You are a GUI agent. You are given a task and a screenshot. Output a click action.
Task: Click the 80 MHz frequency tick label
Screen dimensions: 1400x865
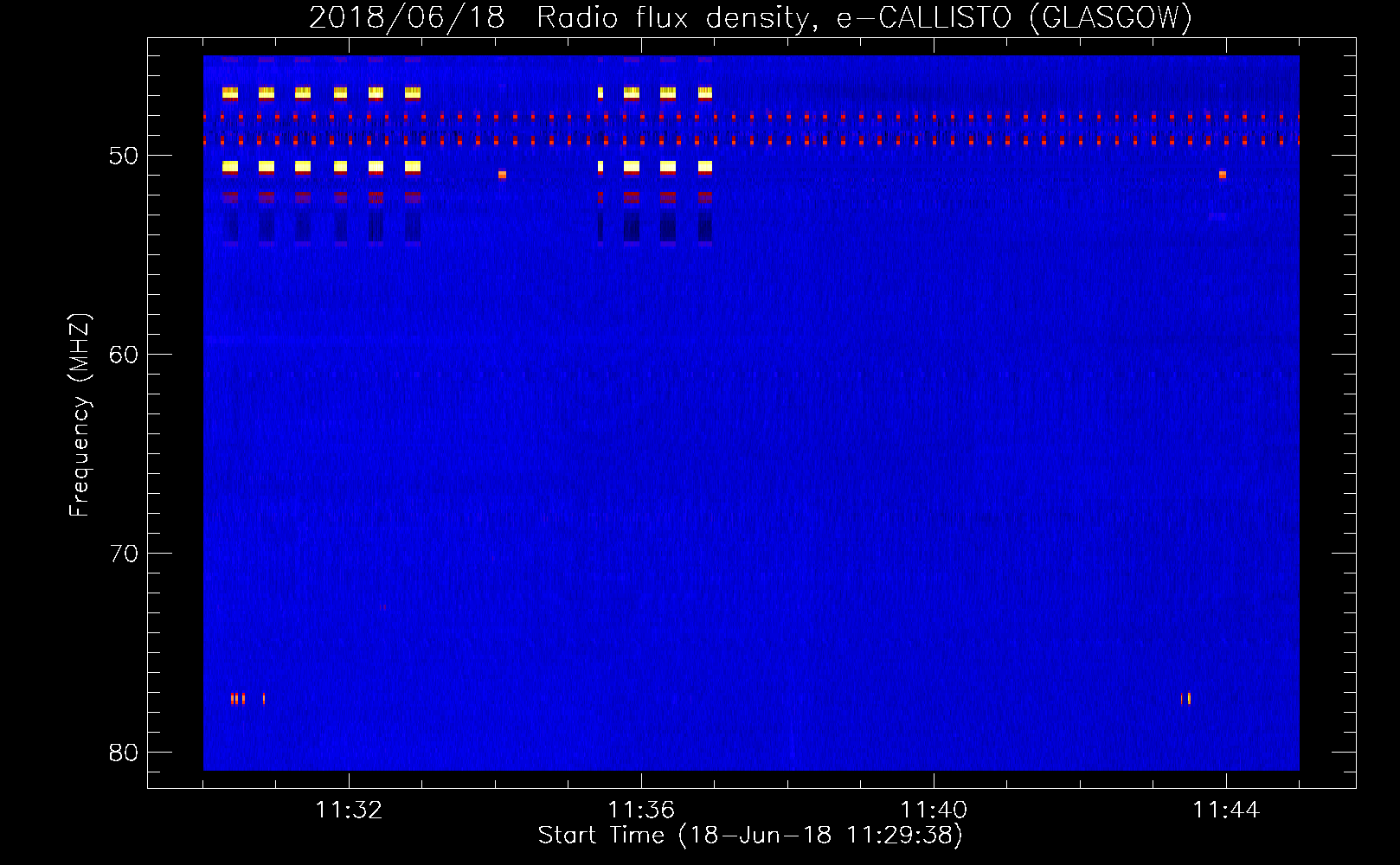124,753
